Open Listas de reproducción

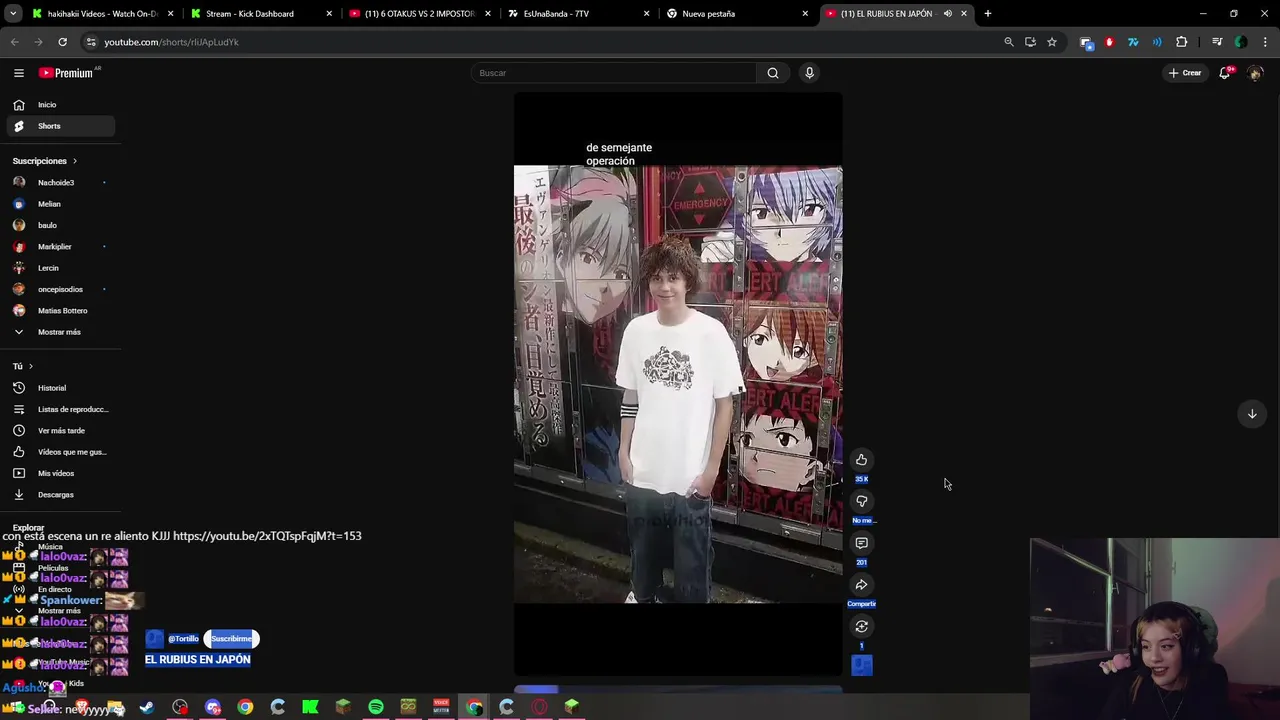tap(61, 410)
